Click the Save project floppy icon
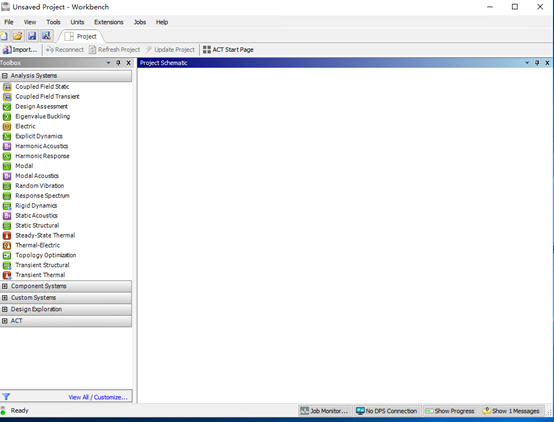 click(x=32, y=36)
